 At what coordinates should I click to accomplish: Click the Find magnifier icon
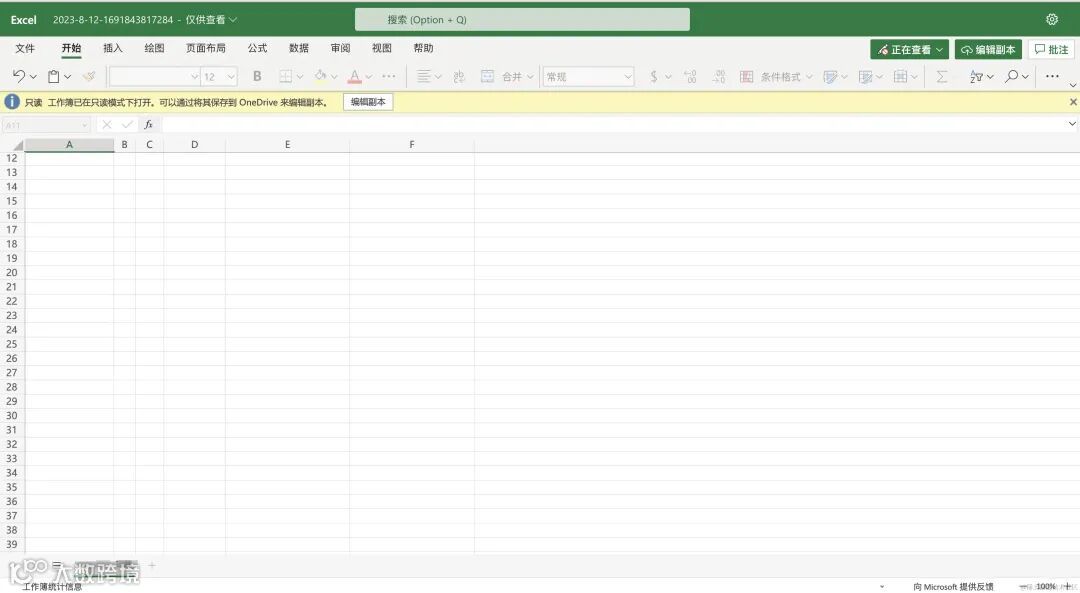click(x=1011, y=76)
